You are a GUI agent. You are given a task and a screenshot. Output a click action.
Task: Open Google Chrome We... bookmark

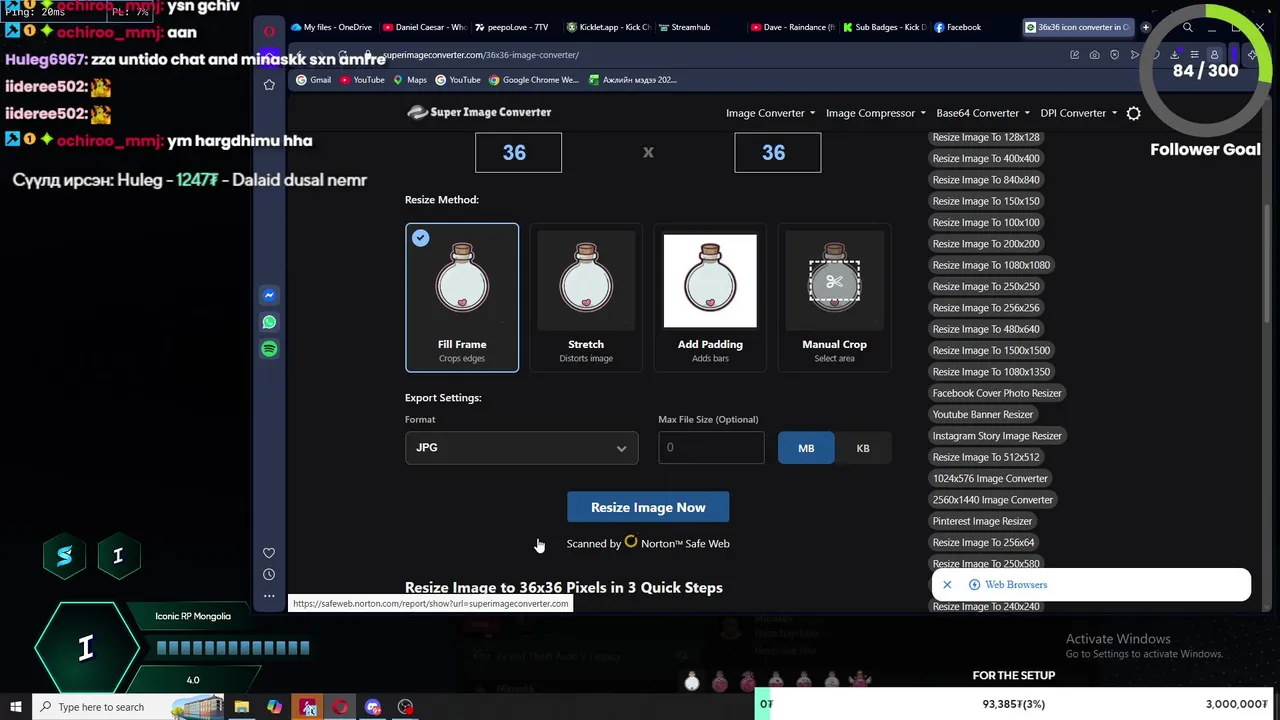534,80
